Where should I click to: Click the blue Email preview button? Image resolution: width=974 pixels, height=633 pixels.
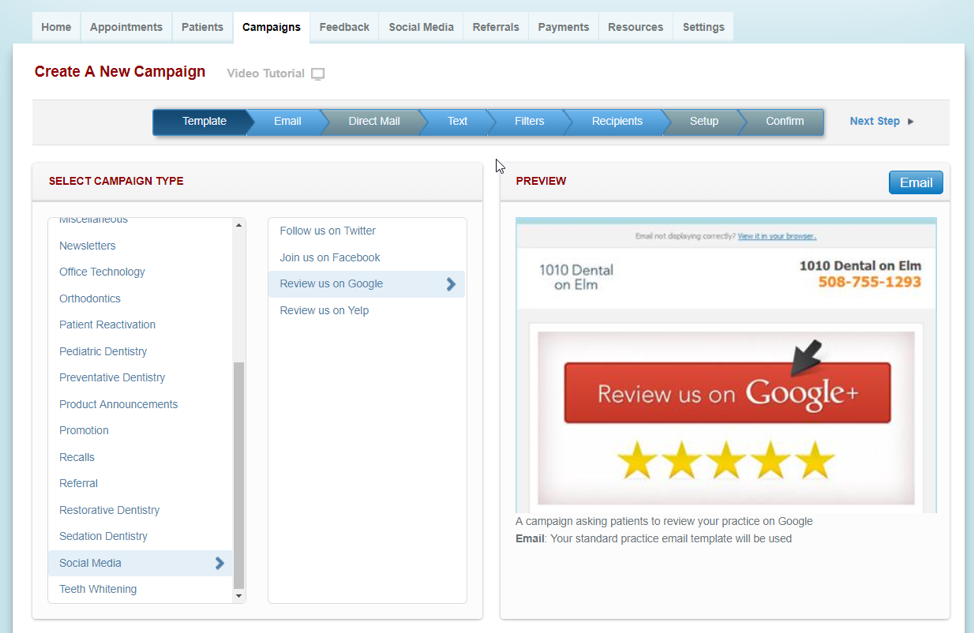point(916,183)
